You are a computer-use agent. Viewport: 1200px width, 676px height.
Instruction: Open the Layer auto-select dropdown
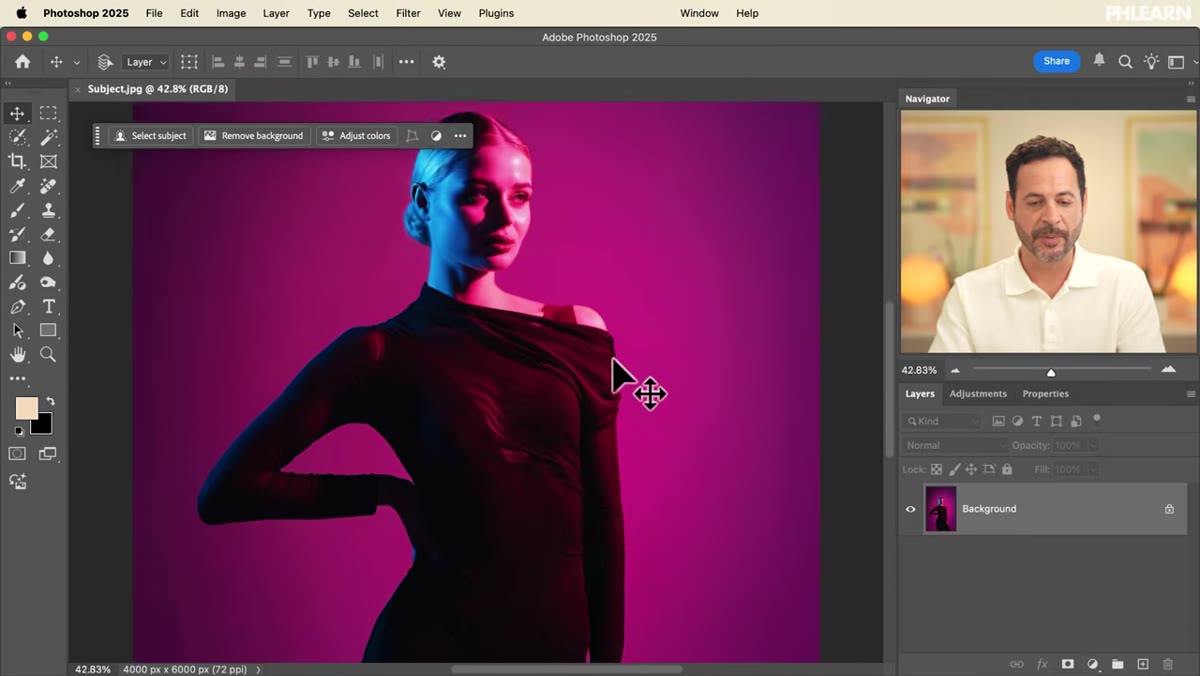pyautogui.click(x=146, y=62)
